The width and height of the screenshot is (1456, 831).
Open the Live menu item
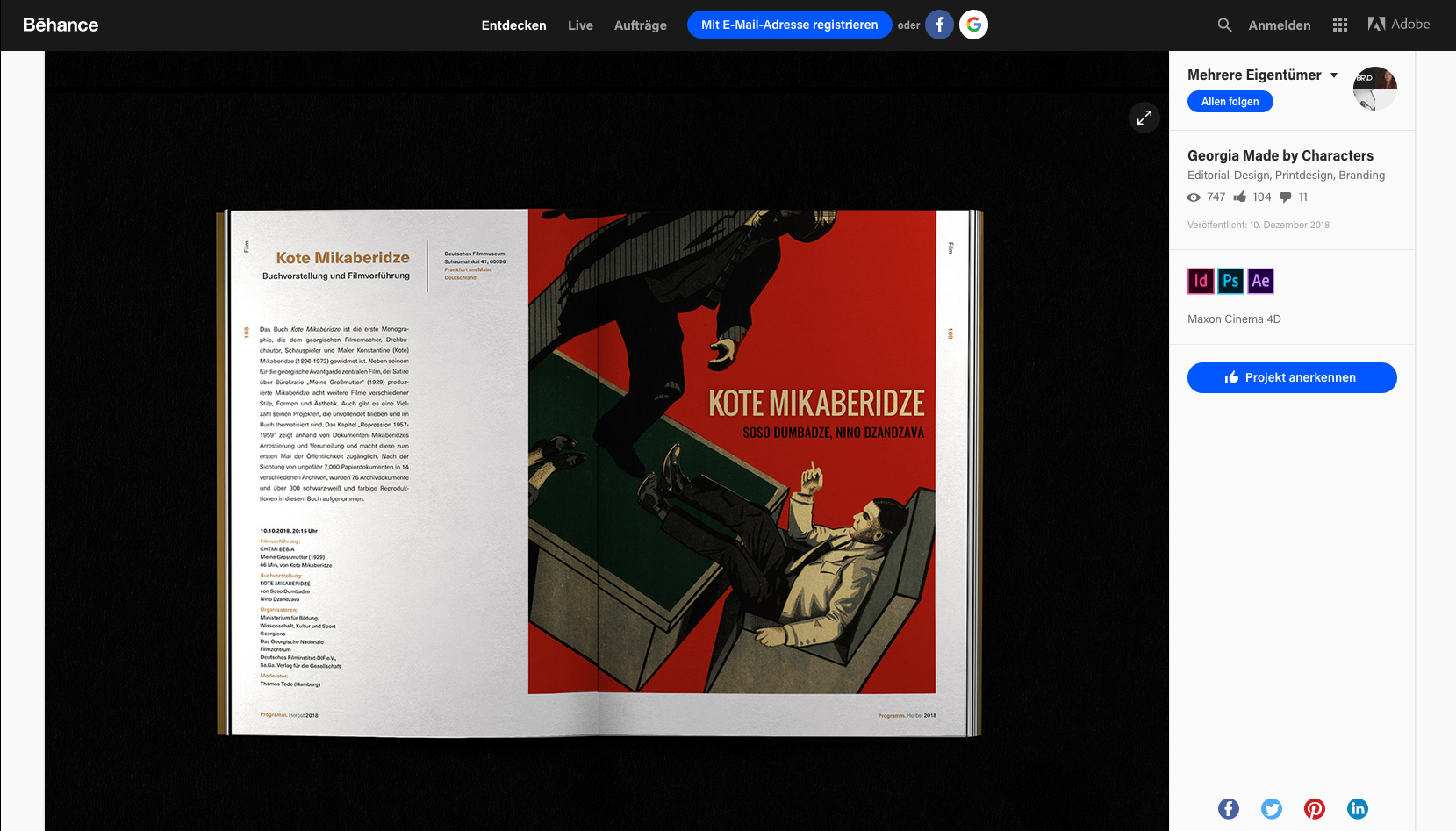580,25
